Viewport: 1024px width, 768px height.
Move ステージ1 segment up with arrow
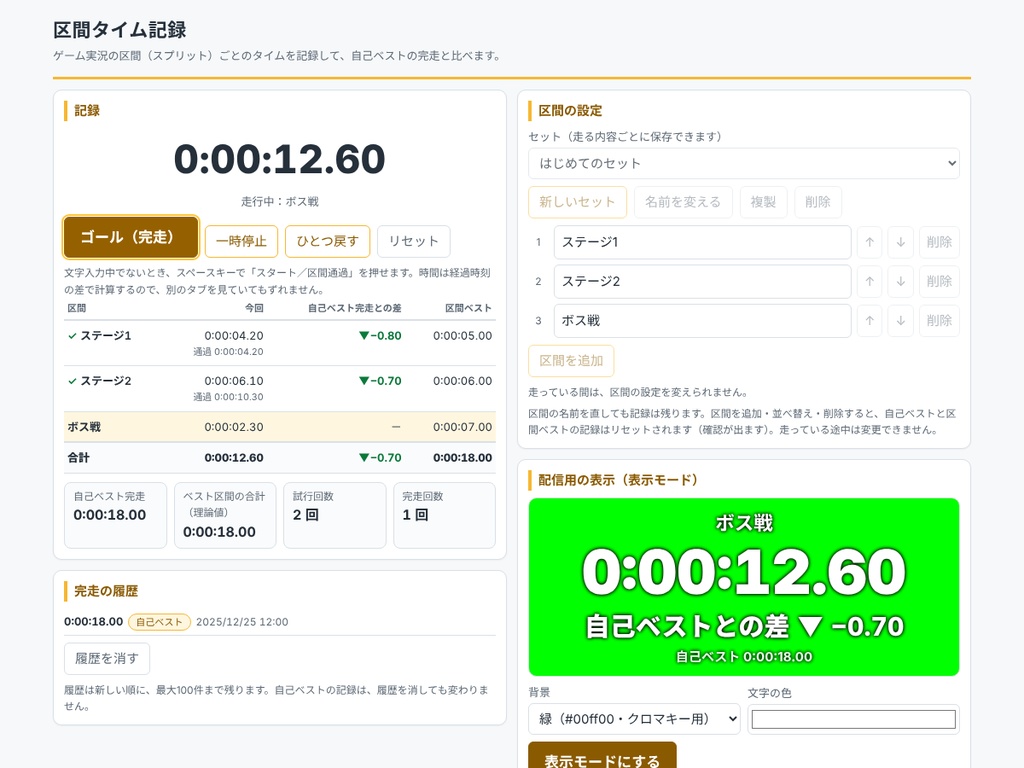pos(869,242)
